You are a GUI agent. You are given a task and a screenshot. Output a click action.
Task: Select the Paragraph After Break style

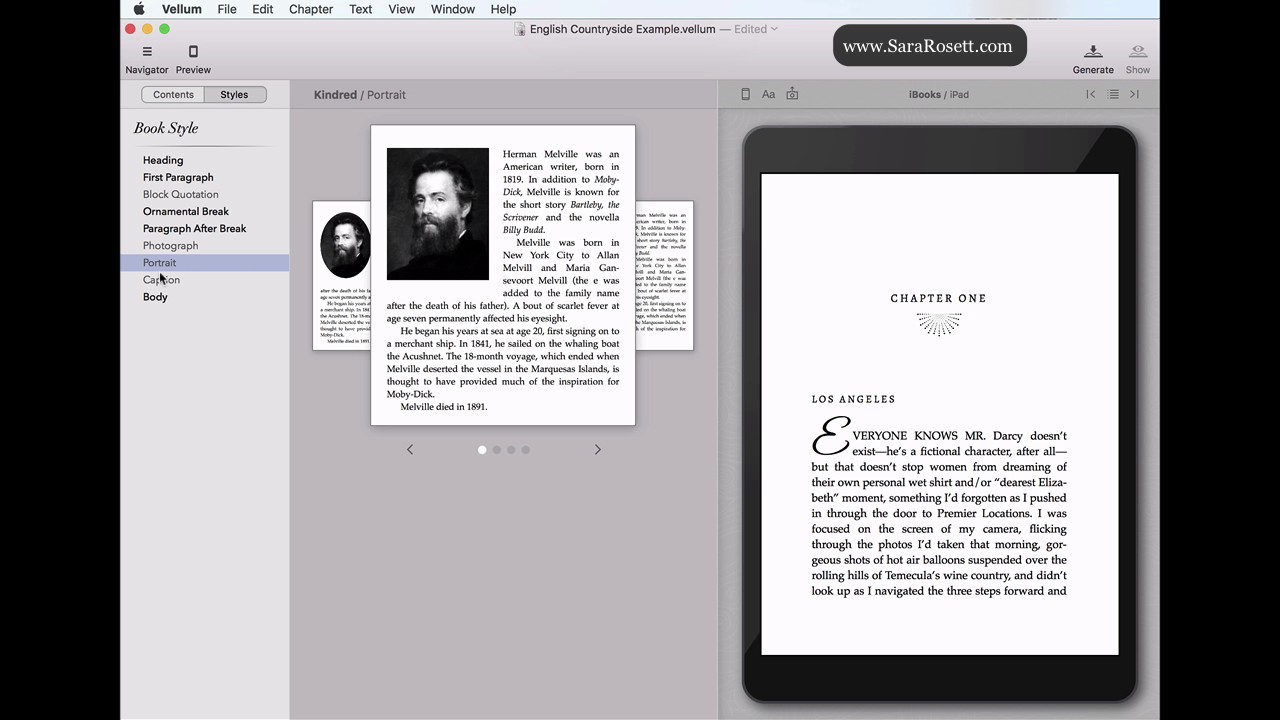pyautogui.click(x=194, y=228)
